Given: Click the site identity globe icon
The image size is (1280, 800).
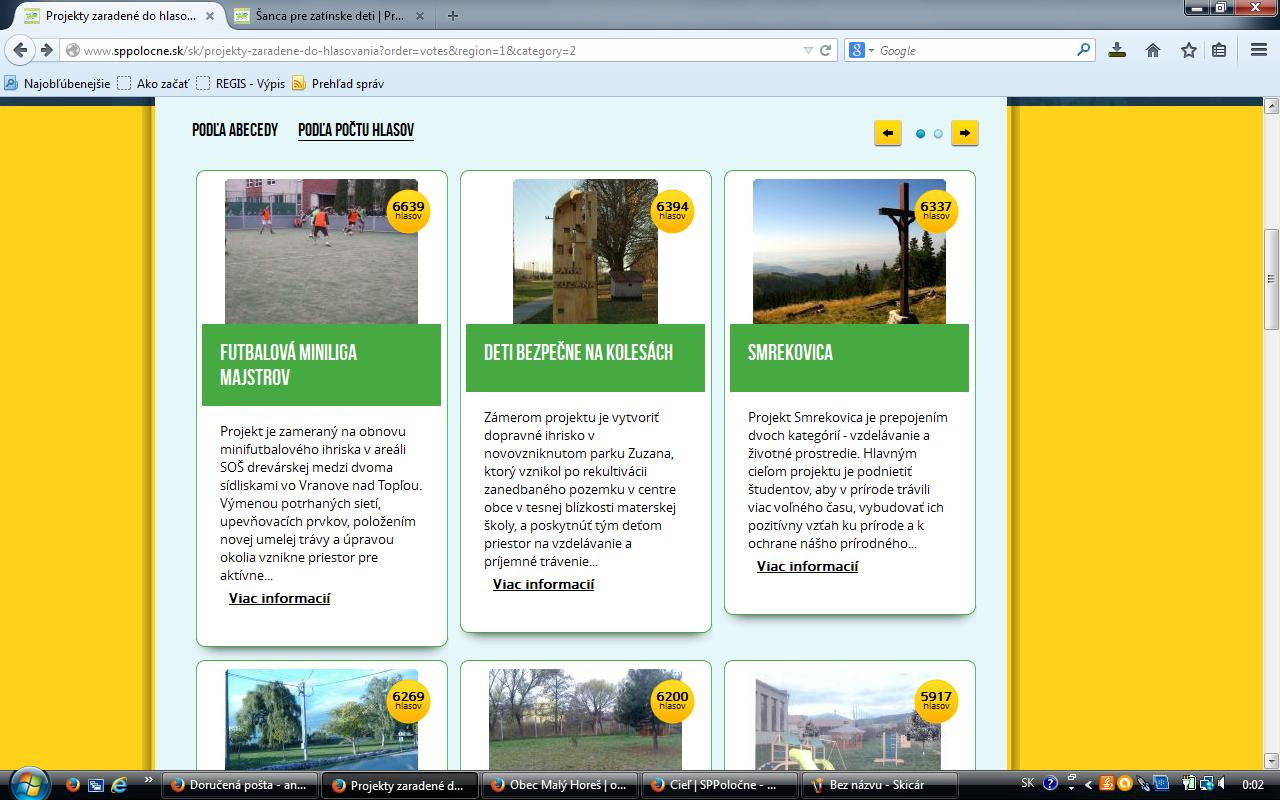Looking at the screenshot, I should click(x=73, y=51).
